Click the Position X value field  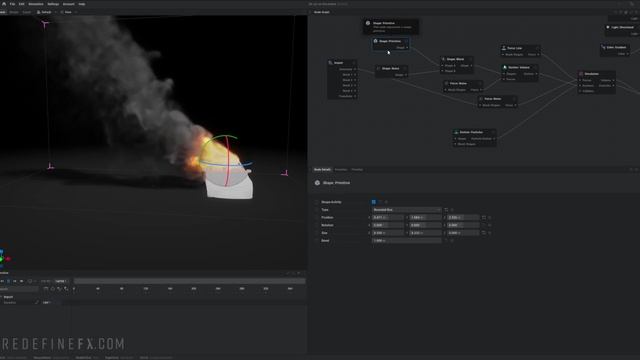coord(387,218)
